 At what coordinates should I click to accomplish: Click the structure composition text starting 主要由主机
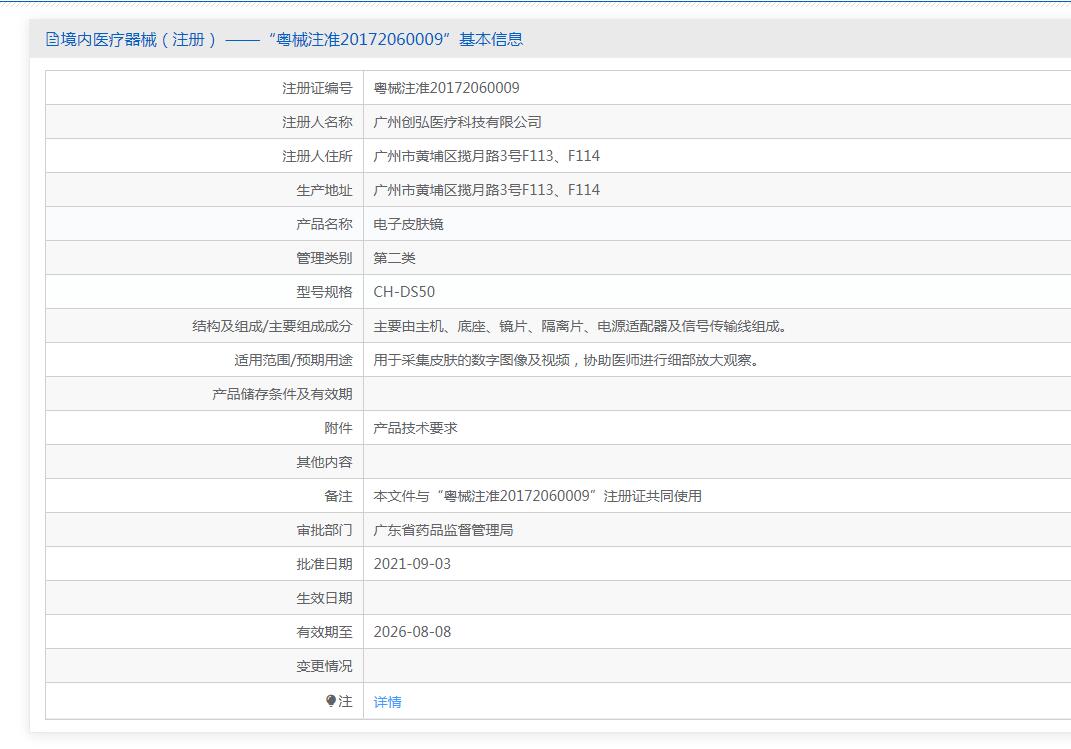click(x=580, y=326)
